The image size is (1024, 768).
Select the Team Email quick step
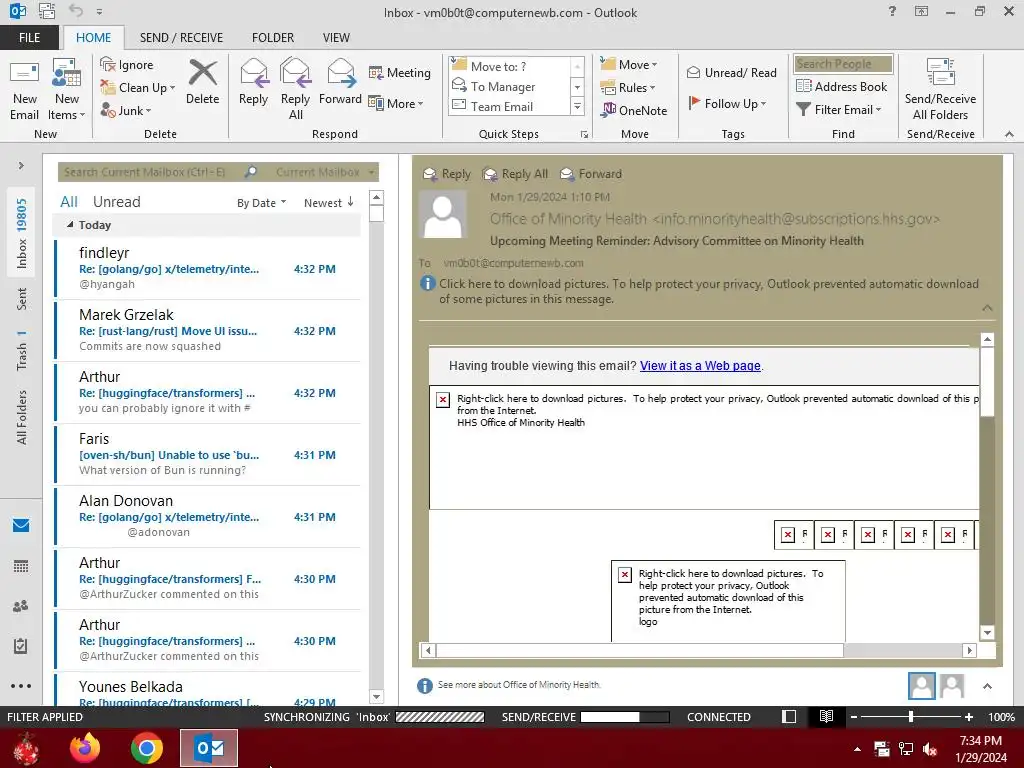[511, 106]
